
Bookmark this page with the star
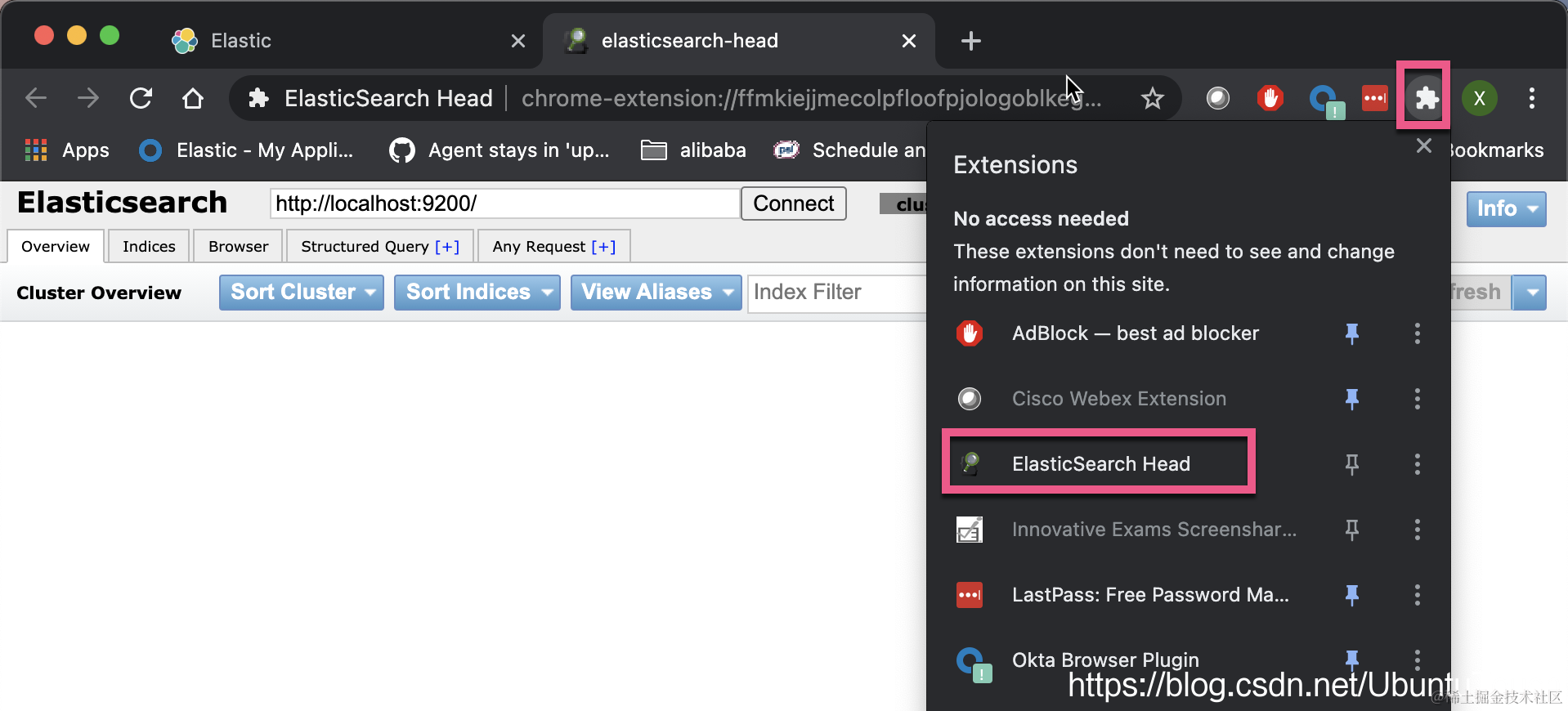[1153, 99]
